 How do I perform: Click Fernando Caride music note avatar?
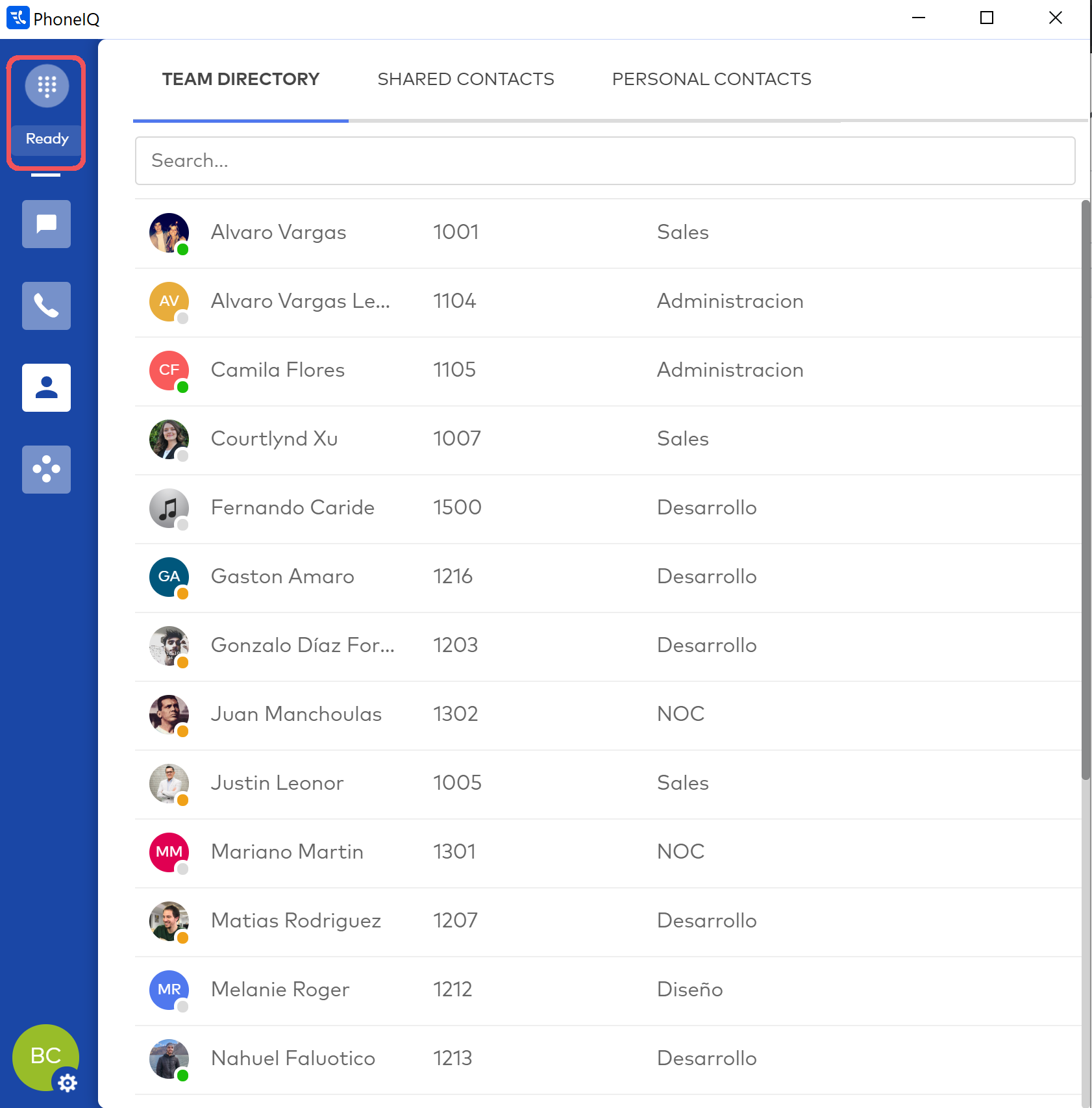click(169, 508)
